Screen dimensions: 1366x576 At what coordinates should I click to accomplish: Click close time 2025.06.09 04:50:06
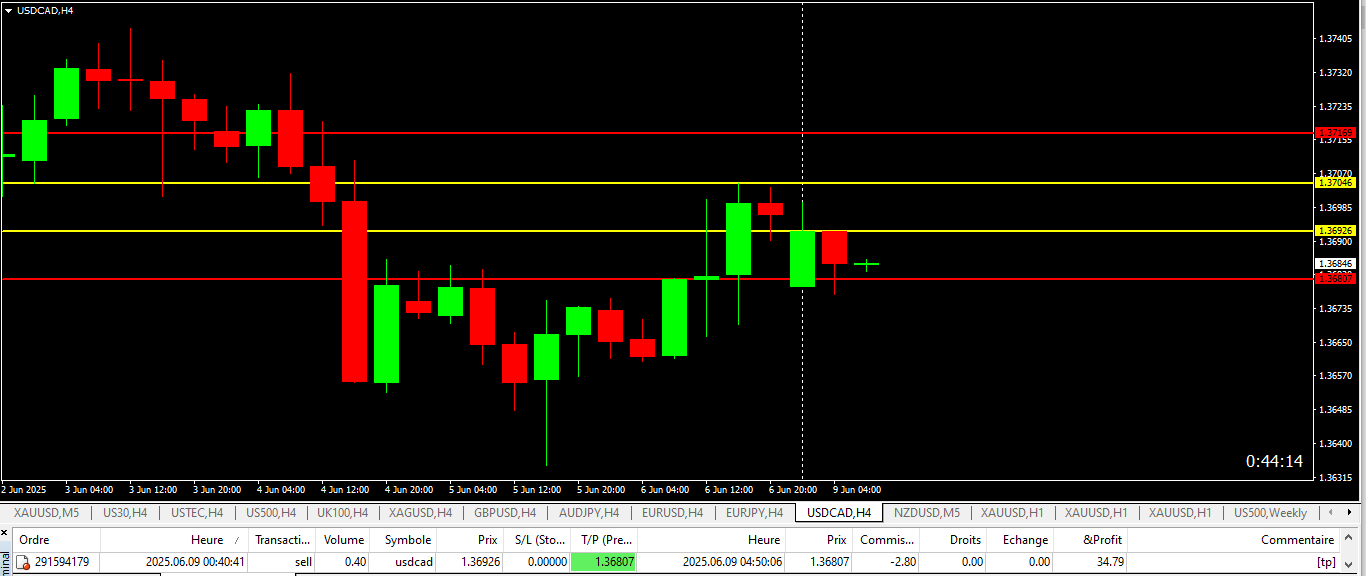pyautogui.click(x=731, y=562)
